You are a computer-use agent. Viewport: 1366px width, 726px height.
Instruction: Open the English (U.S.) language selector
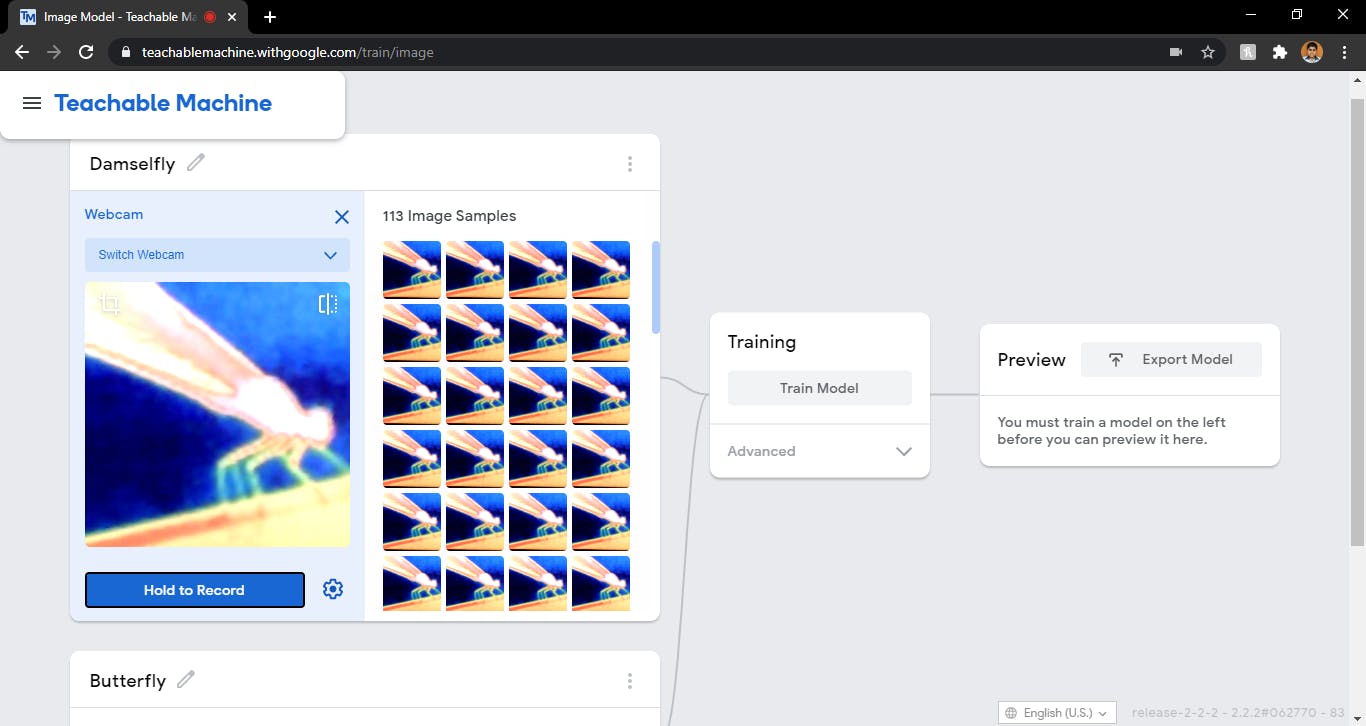1058,713
